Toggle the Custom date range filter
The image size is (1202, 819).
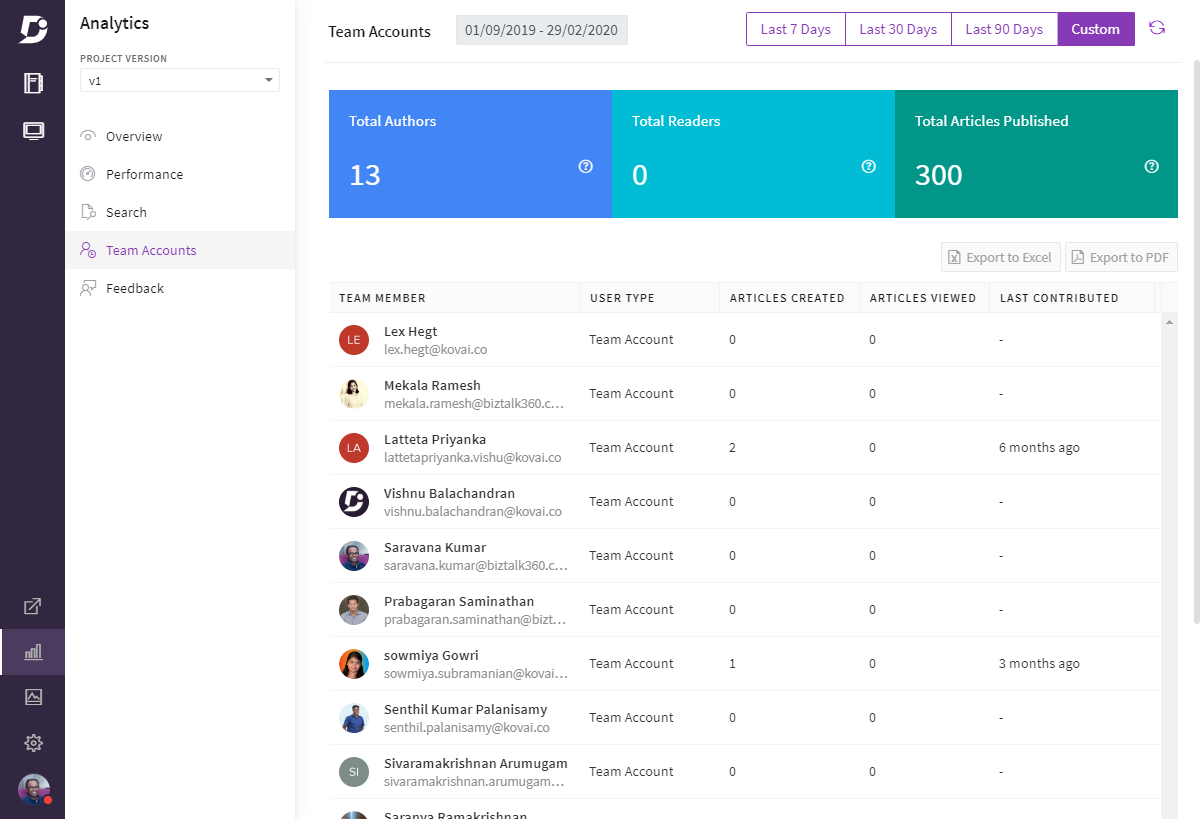pyautogui.click(x=1095, y=29)
